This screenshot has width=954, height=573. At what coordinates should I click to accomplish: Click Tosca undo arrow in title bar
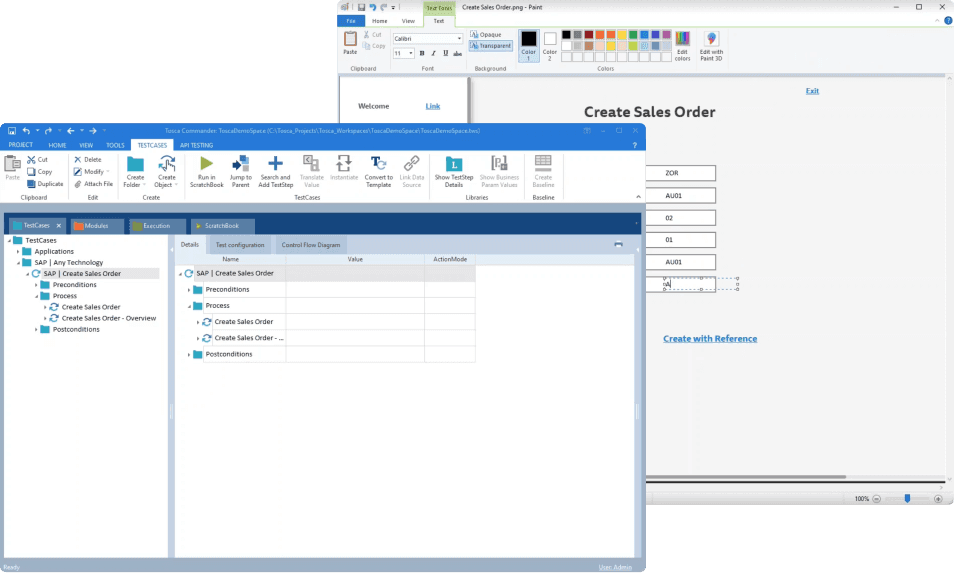pos(26,131)
